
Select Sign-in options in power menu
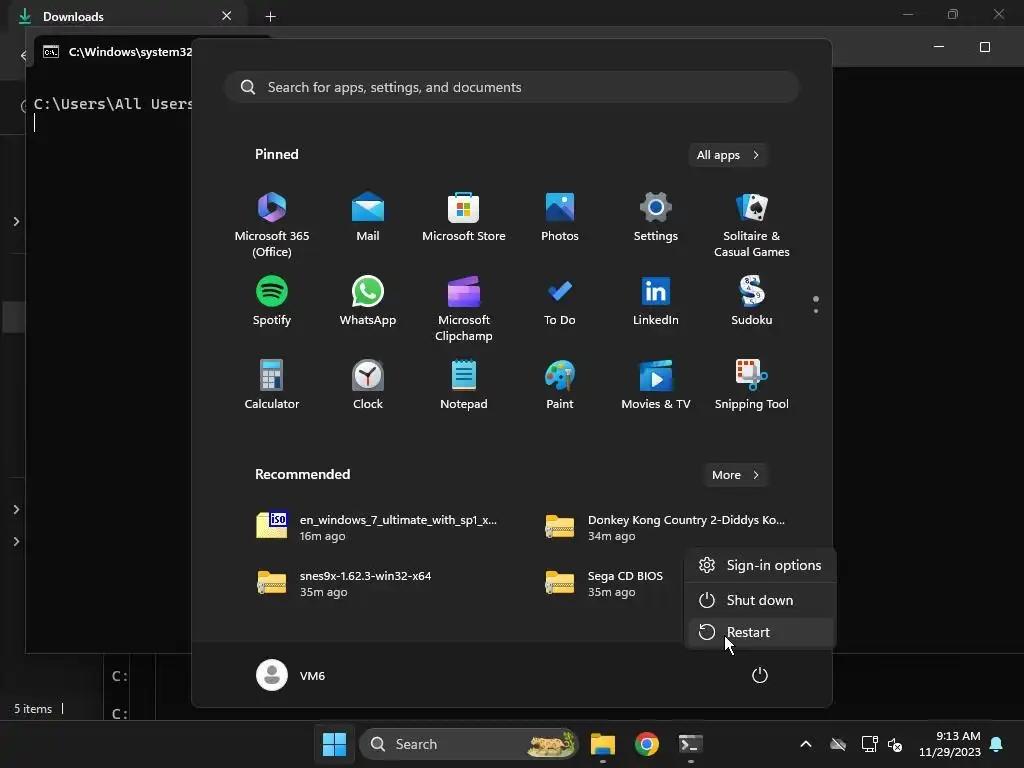pos(760,566)
